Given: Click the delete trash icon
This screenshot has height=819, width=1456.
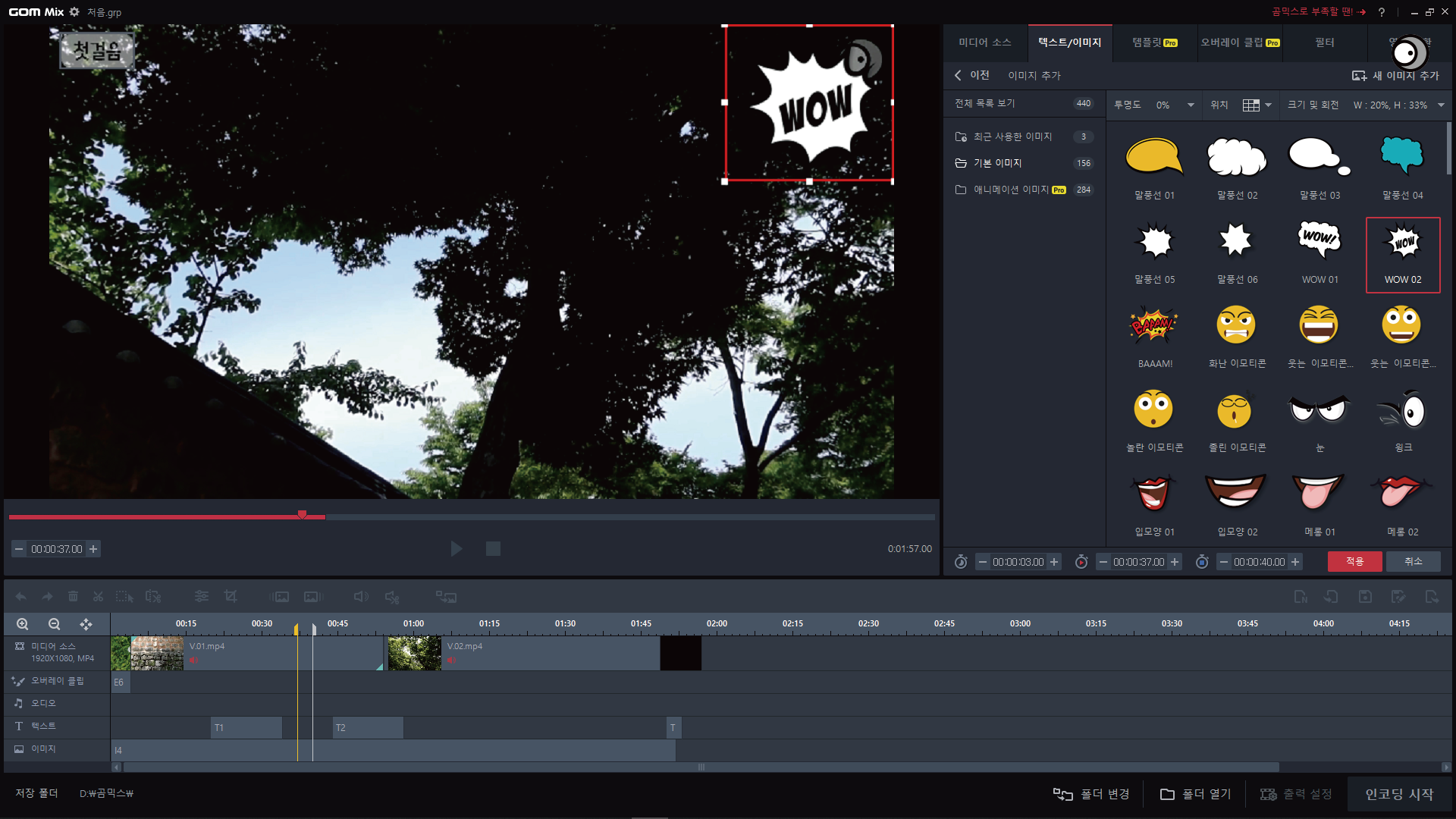Looking at the screenshot, I should 73,597.
